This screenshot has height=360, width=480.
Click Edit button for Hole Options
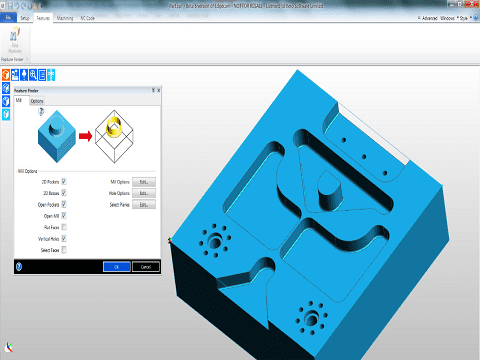pyautogui.click(x=144, y=193)
